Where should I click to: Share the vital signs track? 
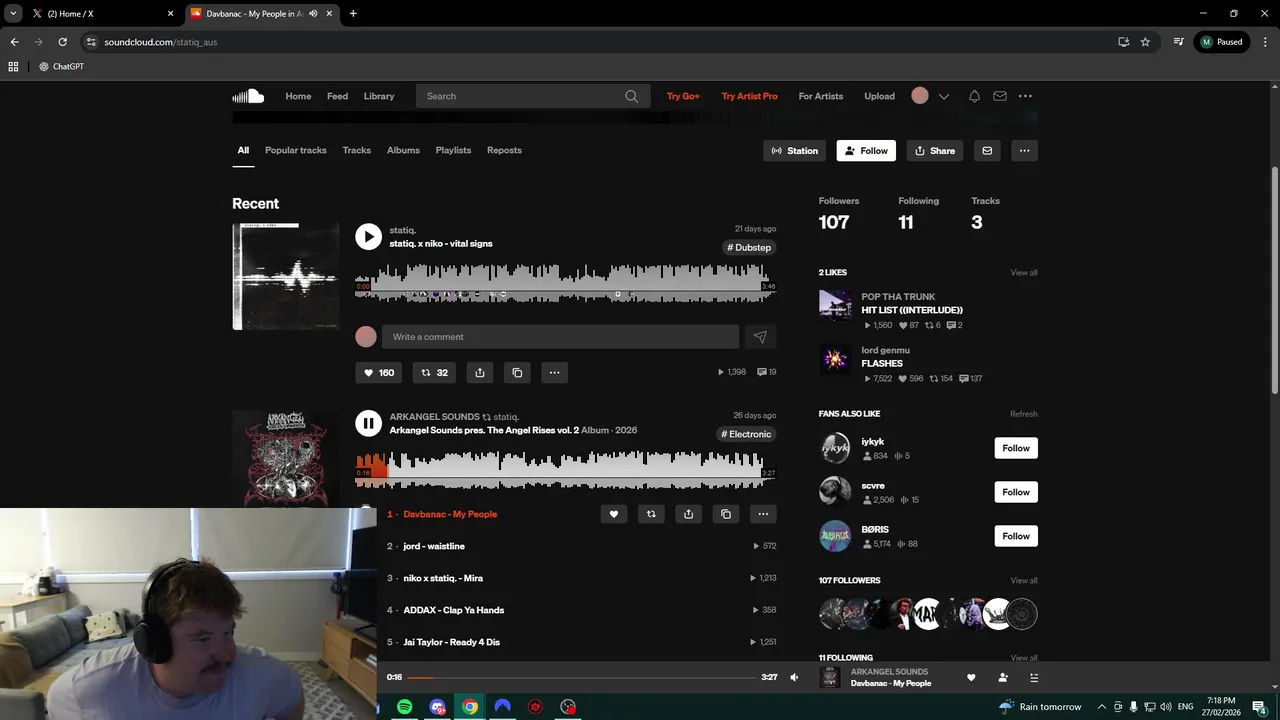tap(480, 372)
